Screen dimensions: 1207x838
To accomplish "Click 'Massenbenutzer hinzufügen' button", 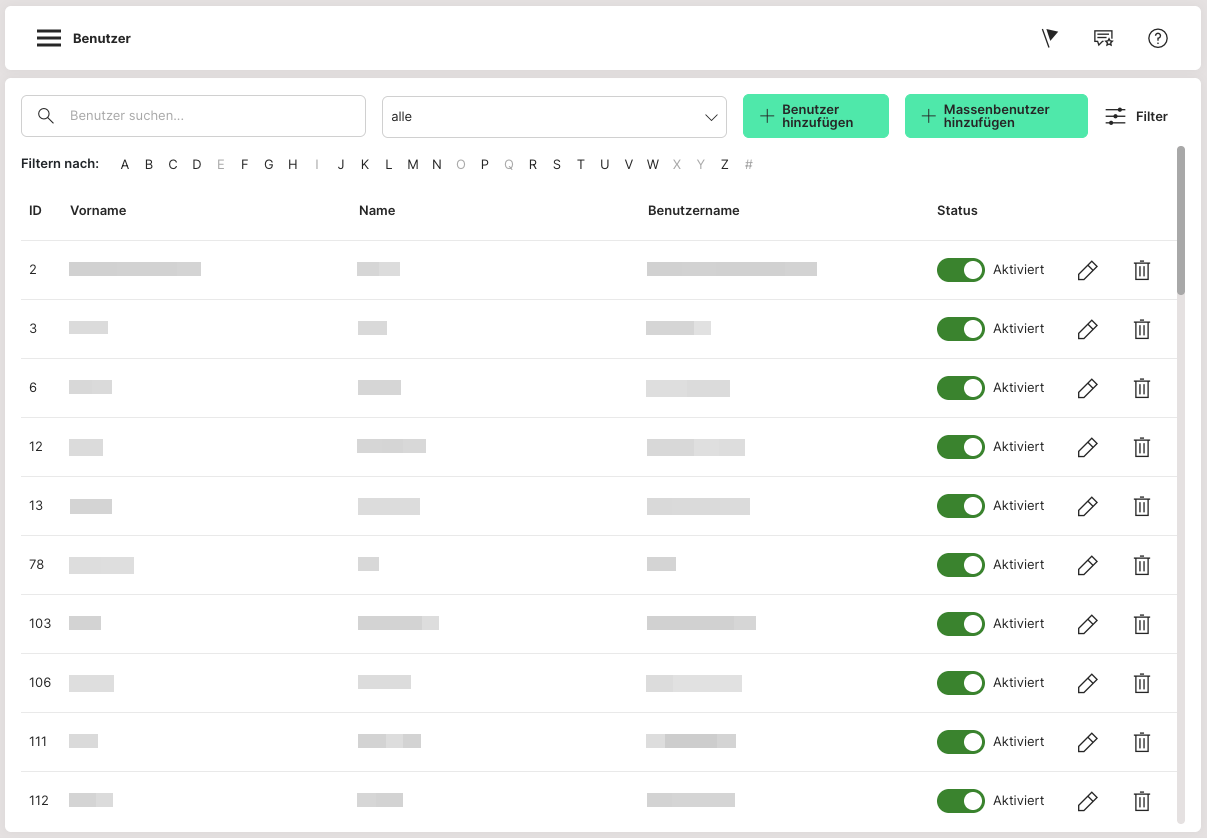I will 995,116.
